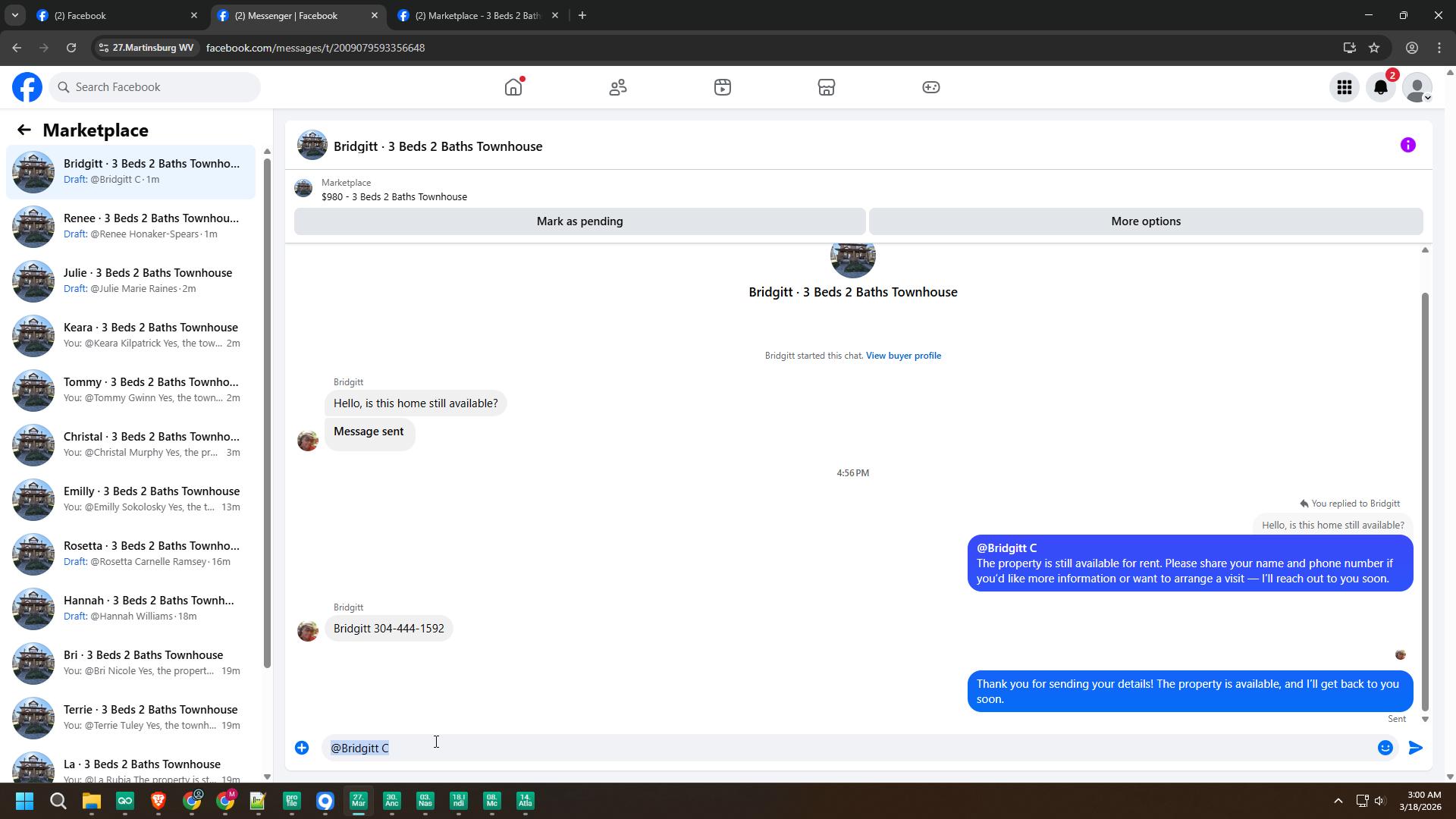Open Bri conversation in the list
This screenshot has width=1456, height=819.
[130, 663]
